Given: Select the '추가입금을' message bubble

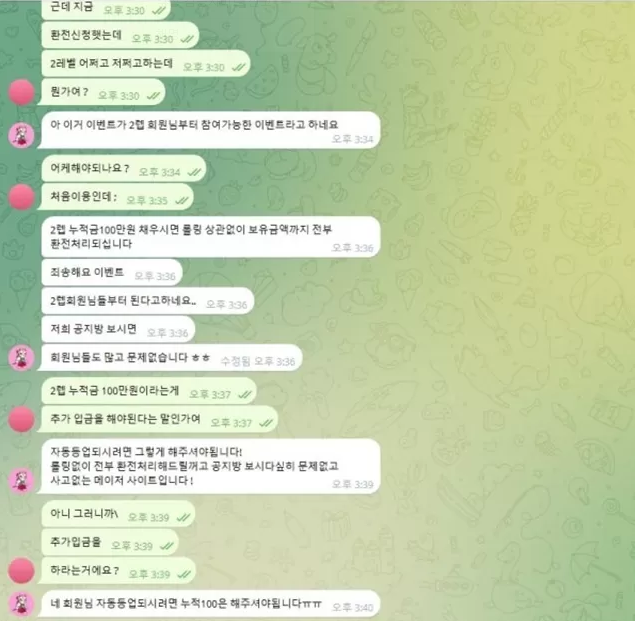Looking at the screenshot, I should 110,542.
